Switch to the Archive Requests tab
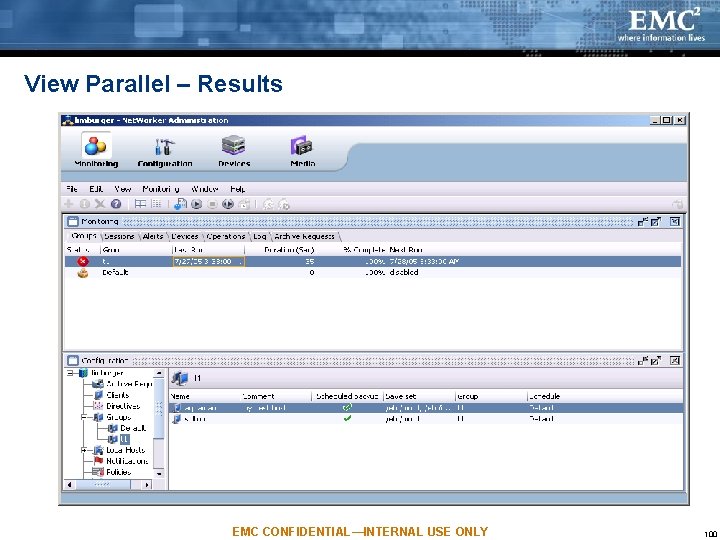This screenshot has height=540, width=720. pos(304,236)
